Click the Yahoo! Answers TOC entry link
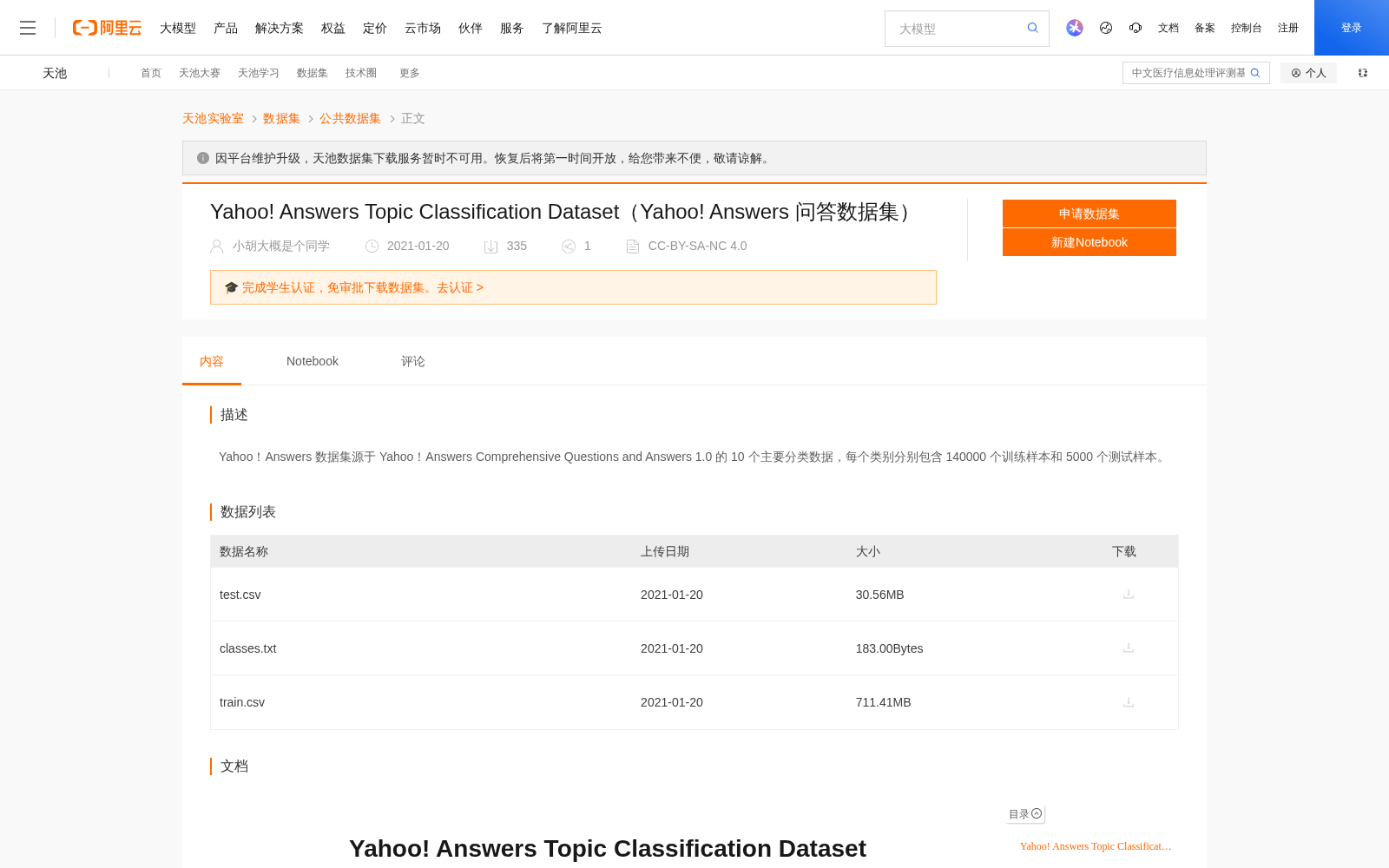This screenshot has height=868, width=1389. point(1096,846)
